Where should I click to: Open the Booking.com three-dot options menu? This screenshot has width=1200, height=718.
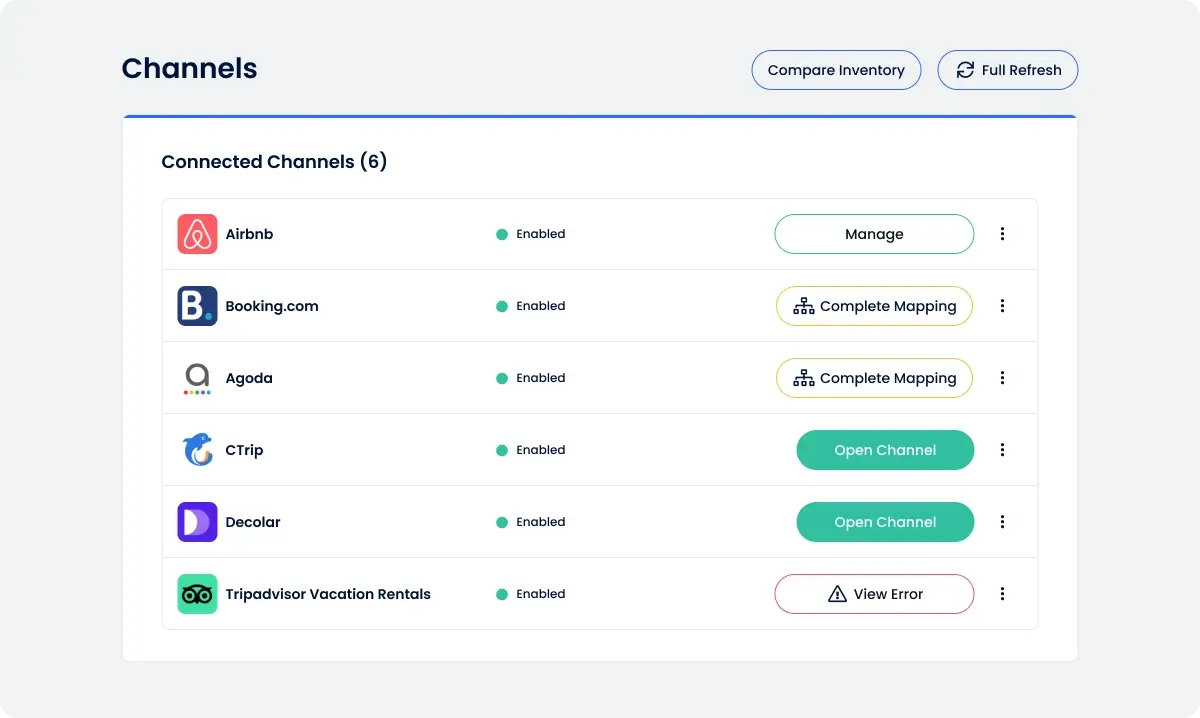[x=1002, y=306]
